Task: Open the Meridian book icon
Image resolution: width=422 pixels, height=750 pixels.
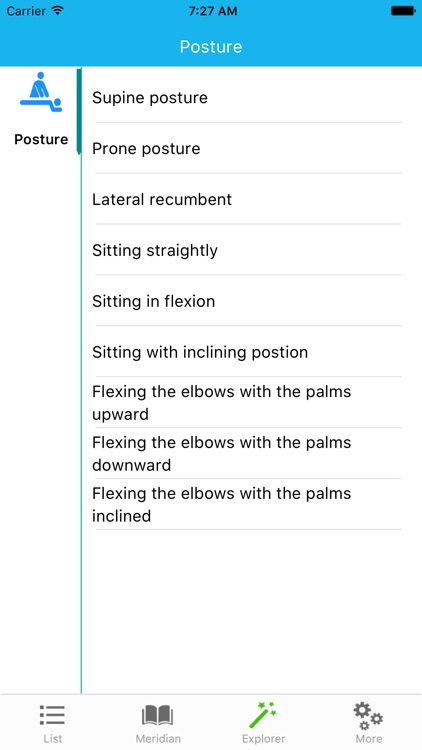Action: (157, 716)
